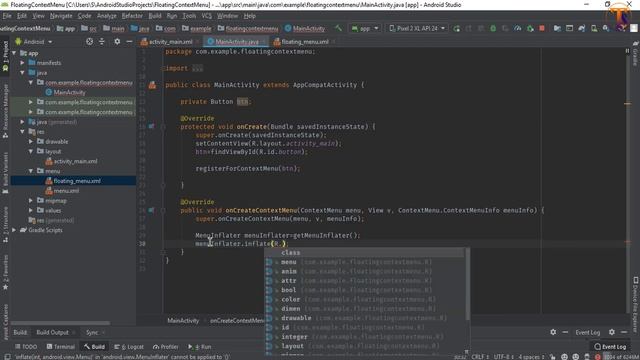Collapse the java folder
This screenshot has height=360, width=640.
click(22, 73)
